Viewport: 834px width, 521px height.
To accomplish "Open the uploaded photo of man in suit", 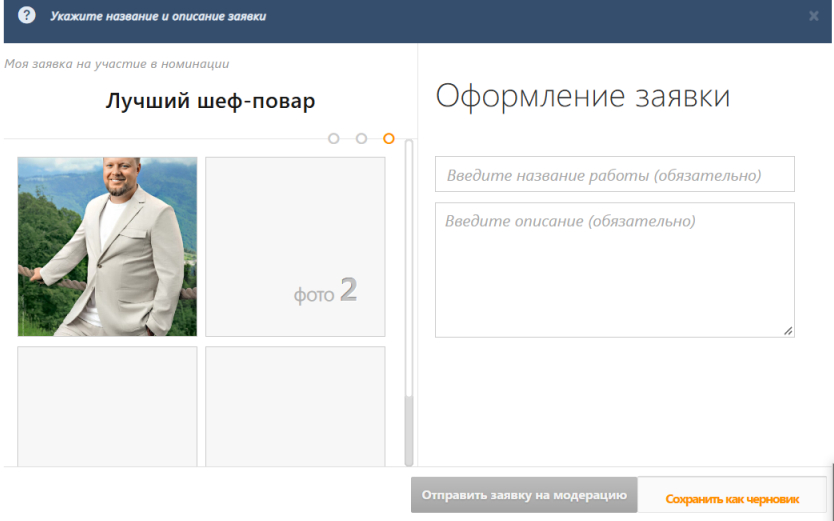I will pyautogui.click(x=107, y=247).
